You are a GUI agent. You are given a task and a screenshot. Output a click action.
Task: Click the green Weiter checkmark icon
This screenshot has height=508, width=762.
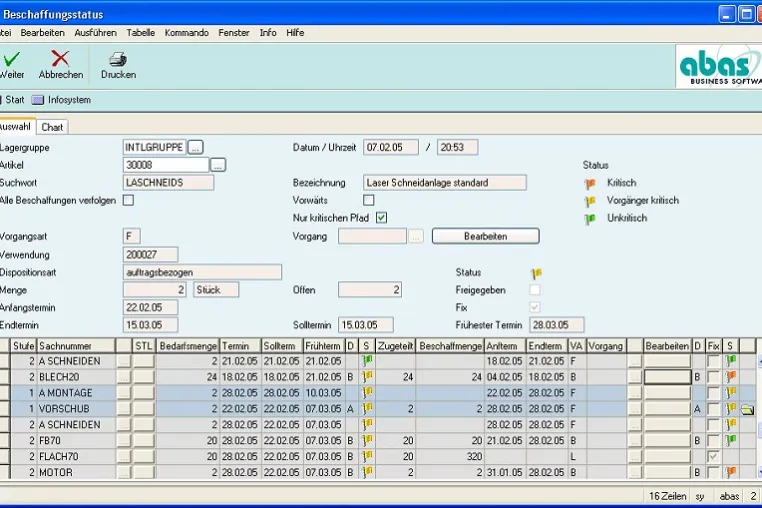pos(12,59)
